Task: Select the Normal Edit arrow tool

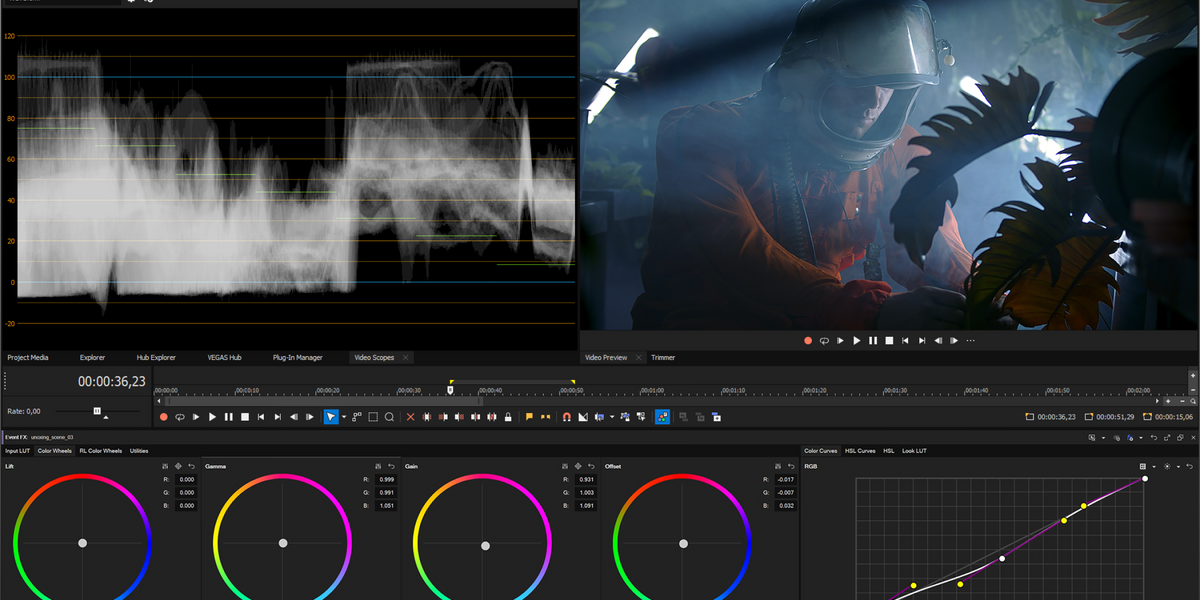Action: [330, 417]
